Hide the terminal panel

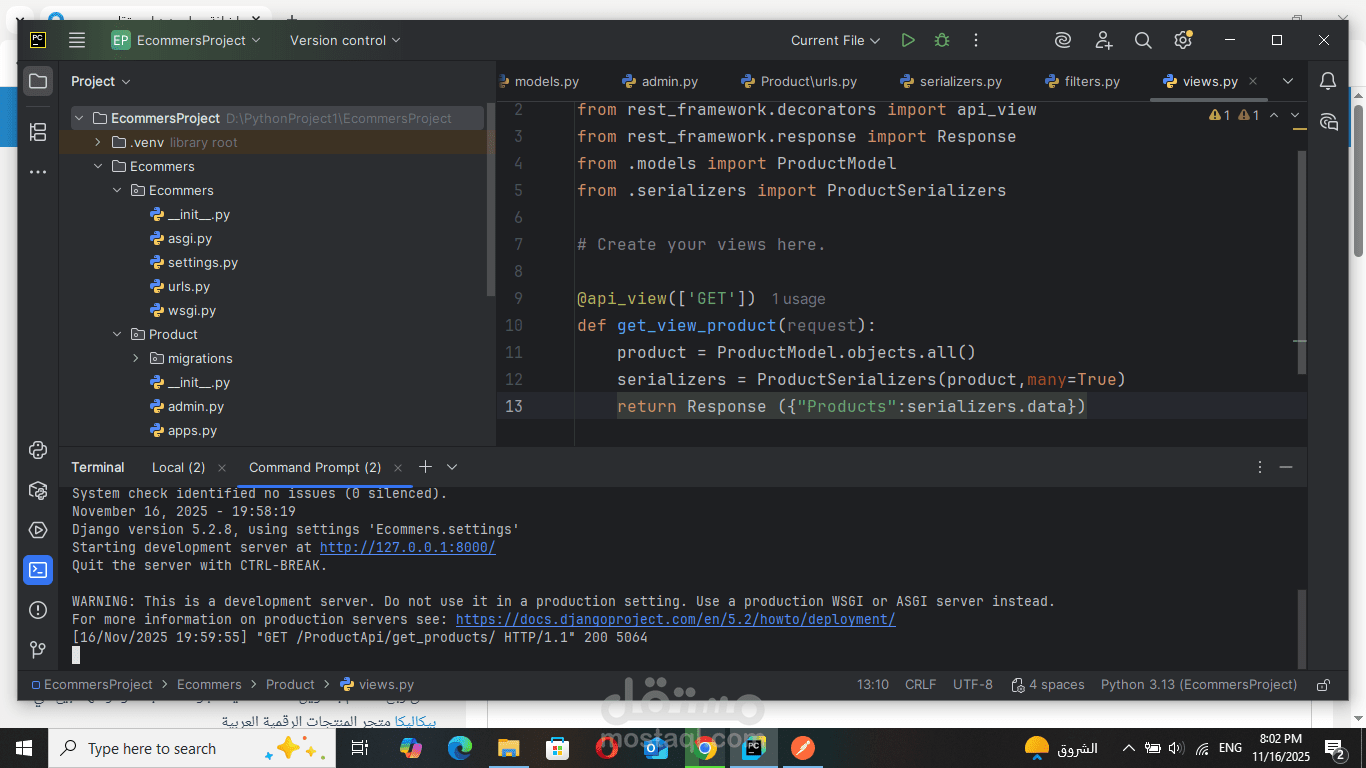tap(1286, 467)
